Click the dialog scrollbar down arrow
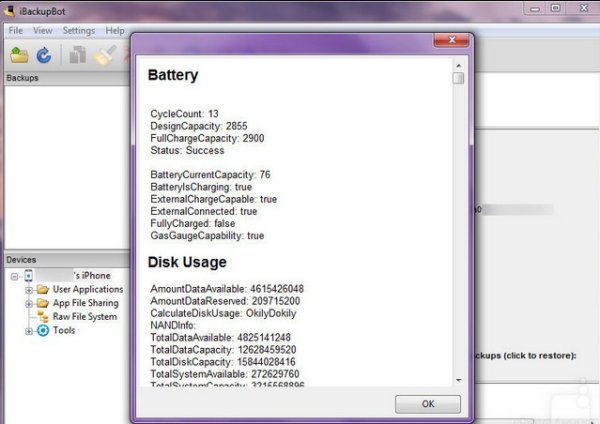The width and height of the screenshot is (600, 424). coord(458,380)
